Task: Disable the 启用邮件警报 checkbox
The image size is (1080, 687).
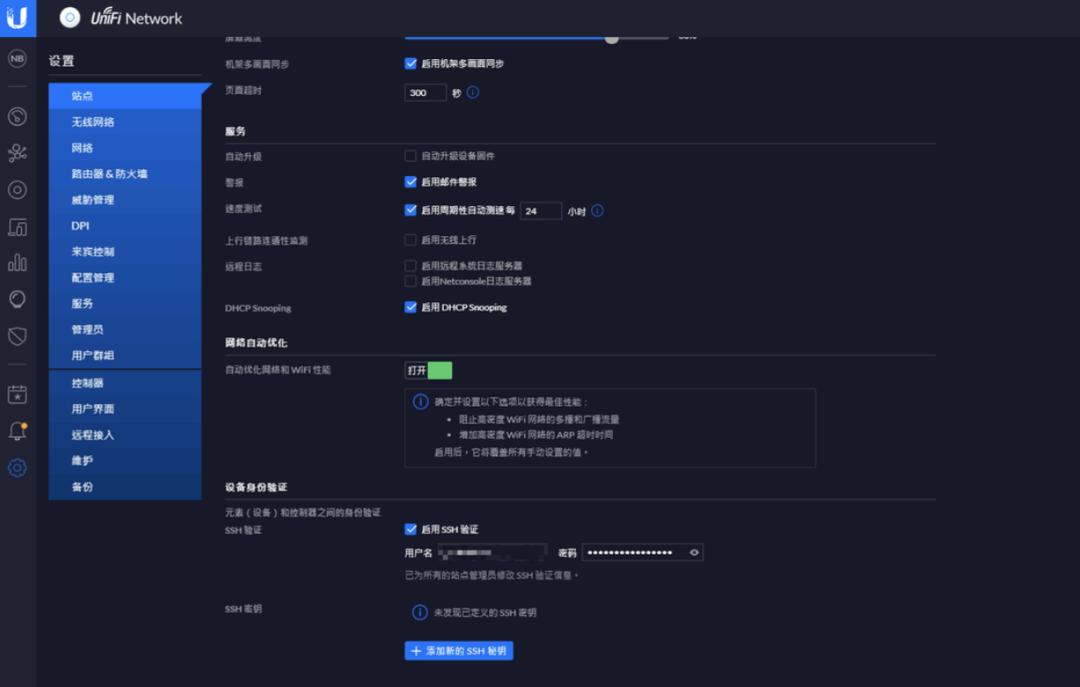Action: click(410, 182)
